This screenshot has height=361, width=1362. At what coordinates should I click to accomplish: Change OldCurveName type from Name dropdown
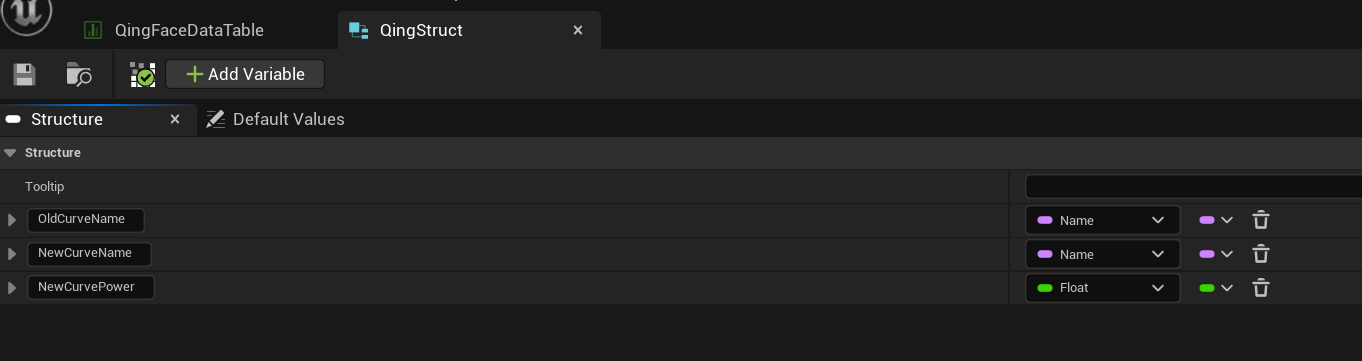1102,220
